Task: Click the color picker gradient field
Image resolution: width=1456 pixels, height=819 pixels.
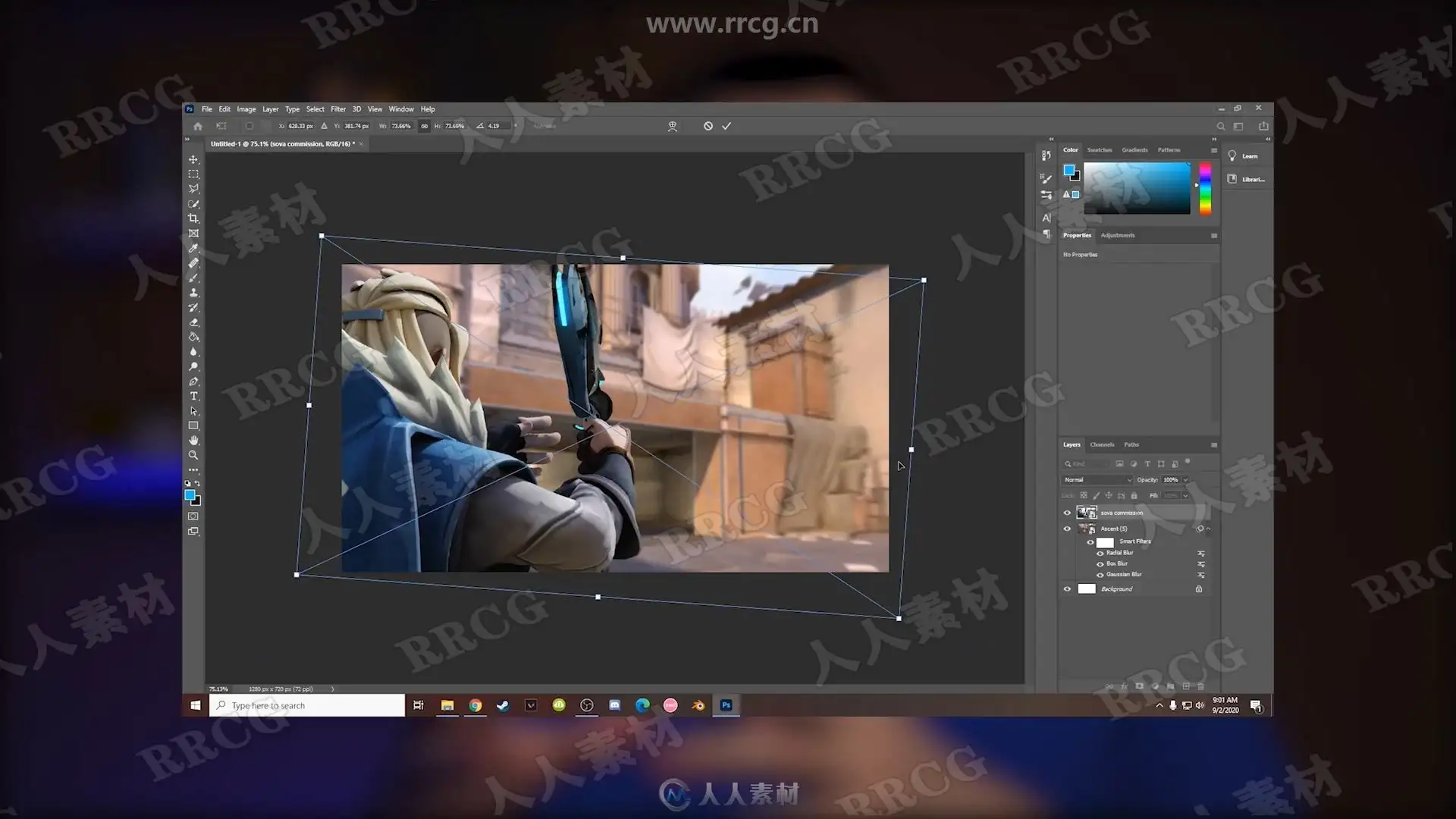Action: tap(1136, 188)
